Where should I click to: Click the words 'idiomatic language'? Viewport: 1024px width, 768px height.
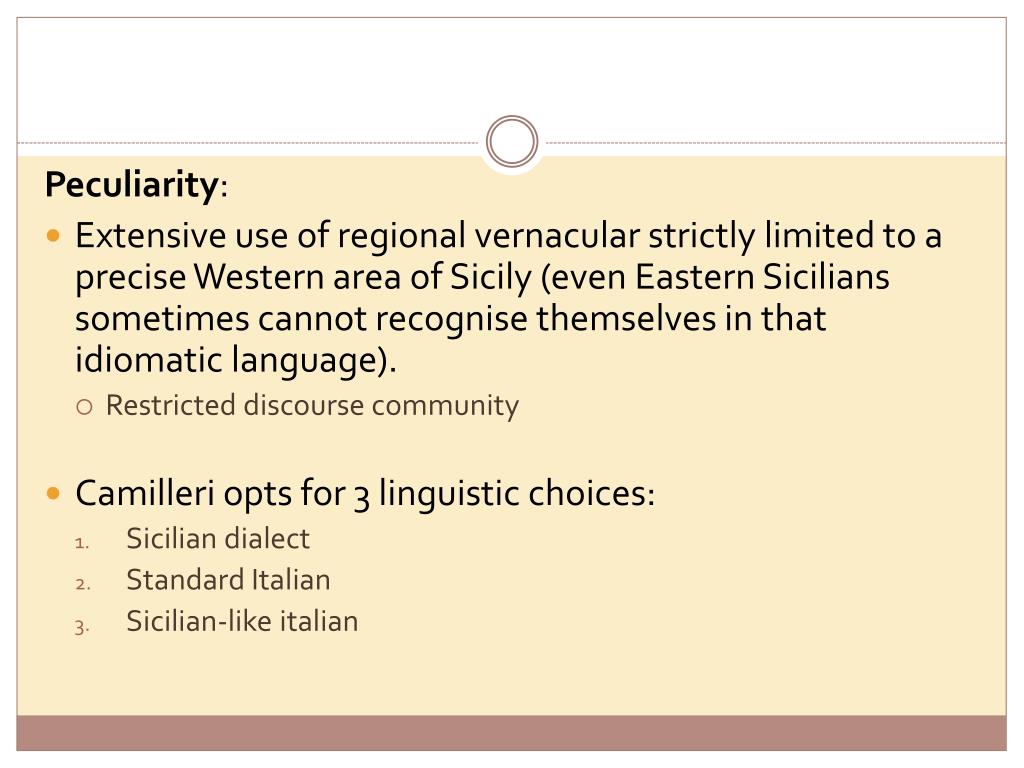pos(230,361)
